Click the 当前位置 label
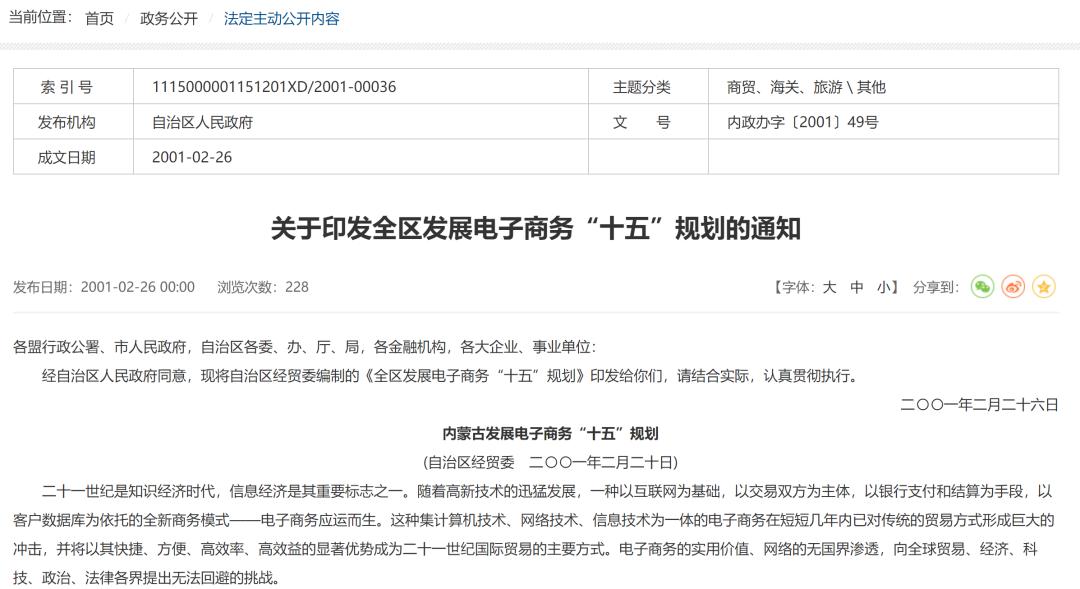The image size is (1080, 589). [x=41, y=18]
